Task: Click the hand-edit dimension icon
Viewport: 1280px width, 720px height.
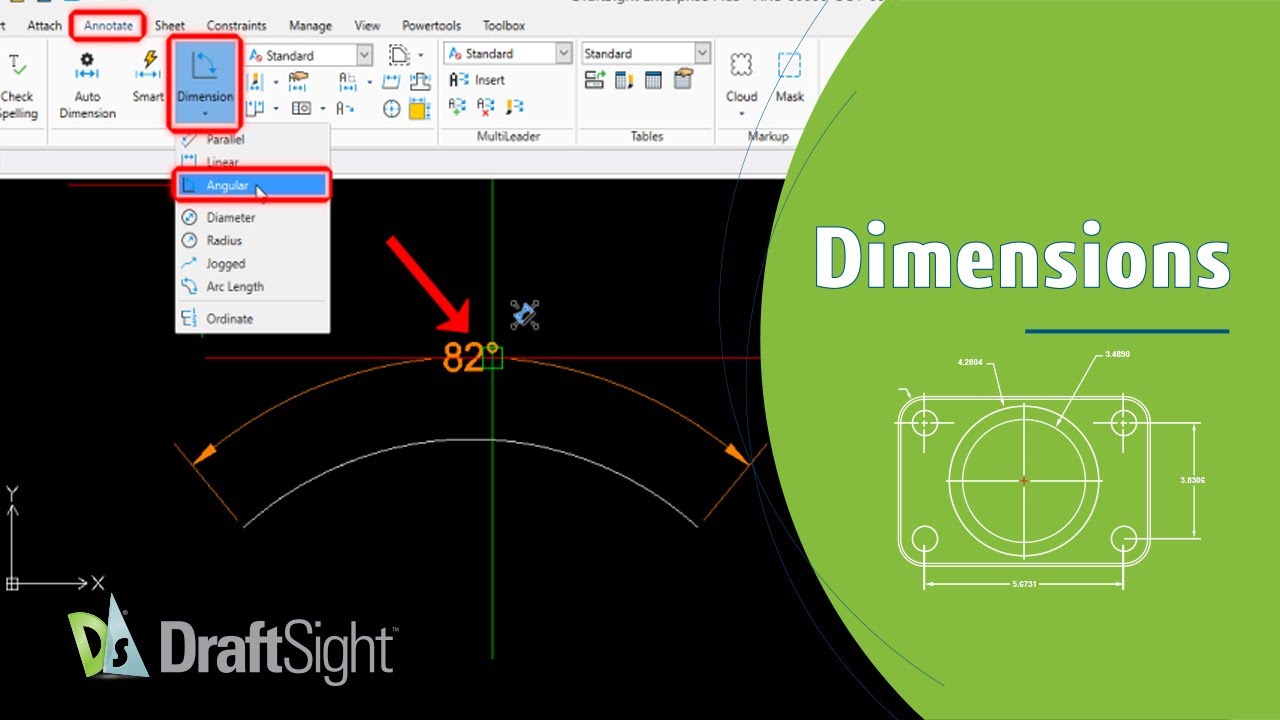Action: pos(299,81)
